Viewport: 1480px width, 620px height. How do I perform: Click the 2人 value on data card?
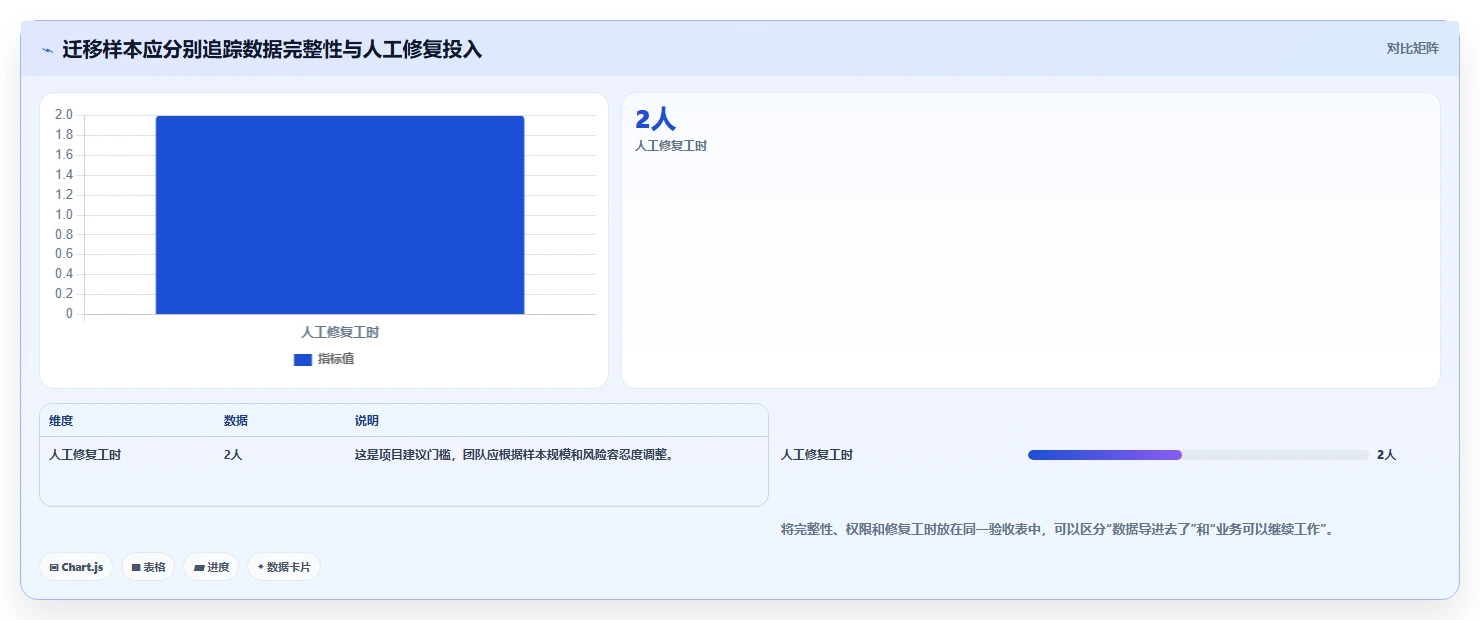click(655, 119)
